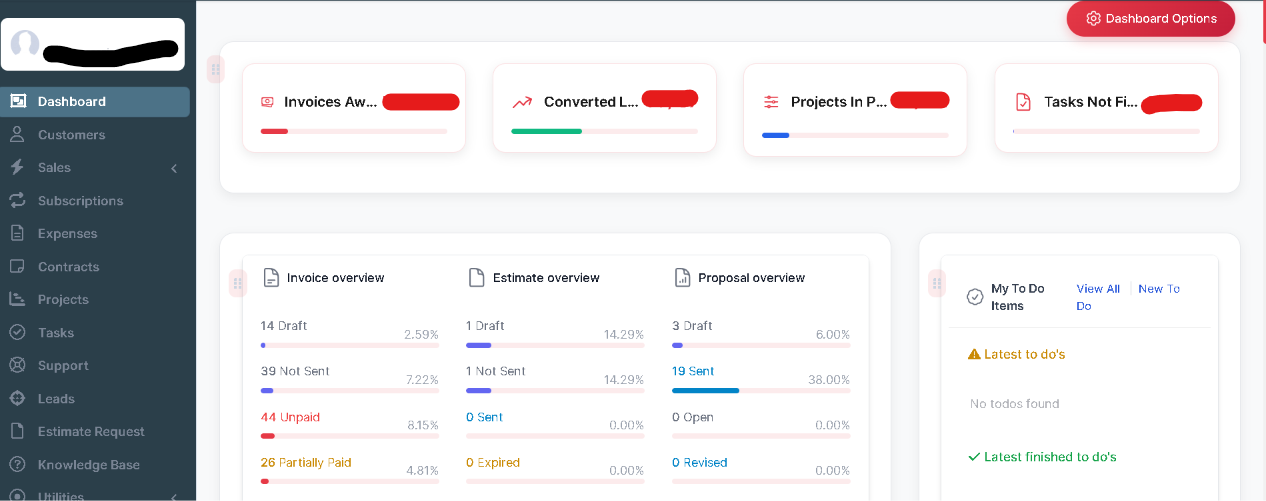
Task: Click the Tasks Not Finished card
Action: click(1106, 108)
